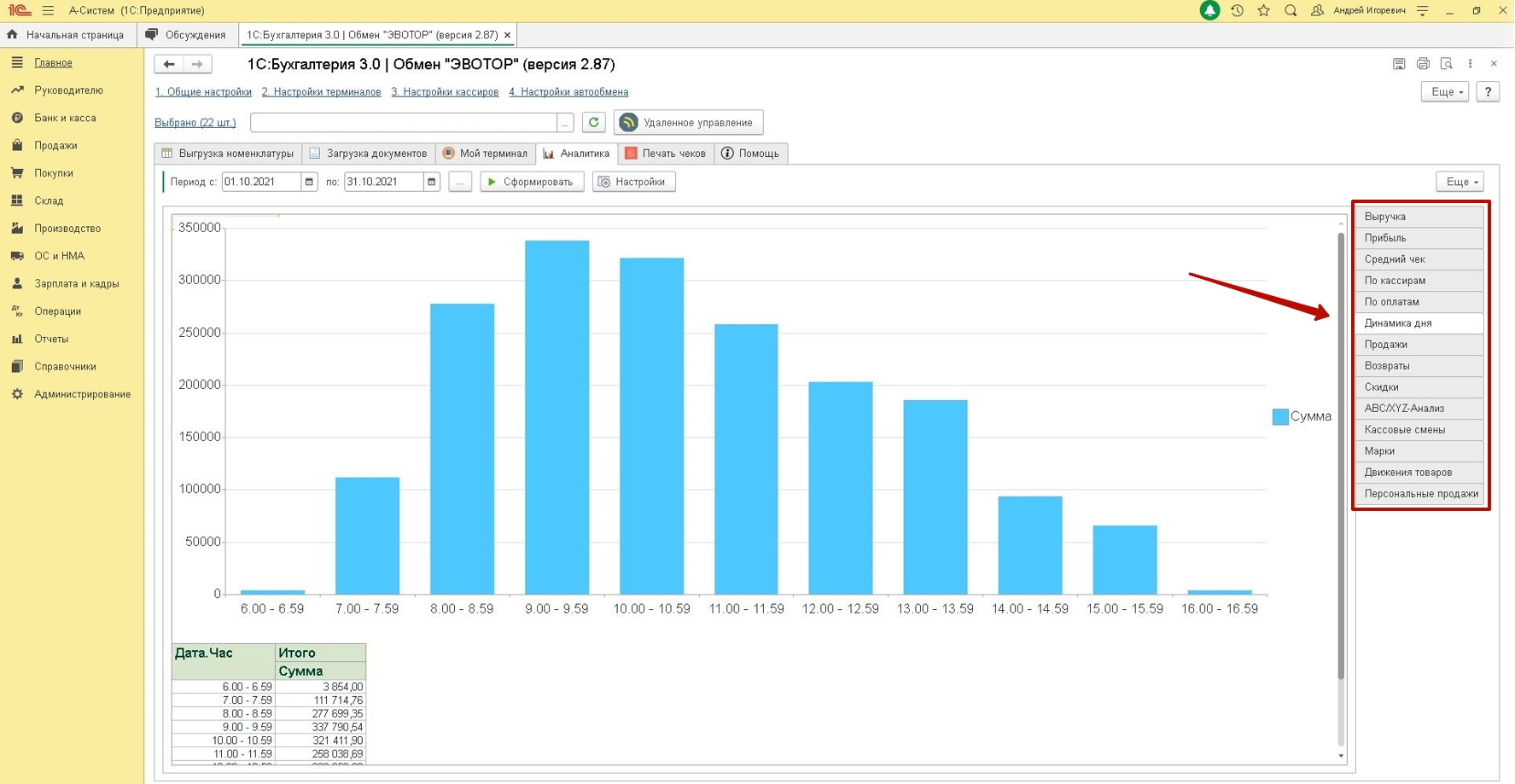This screenshot has height=784, width=1515.
Task: Open help with the question mark button
Action: tap(1488, 92)
